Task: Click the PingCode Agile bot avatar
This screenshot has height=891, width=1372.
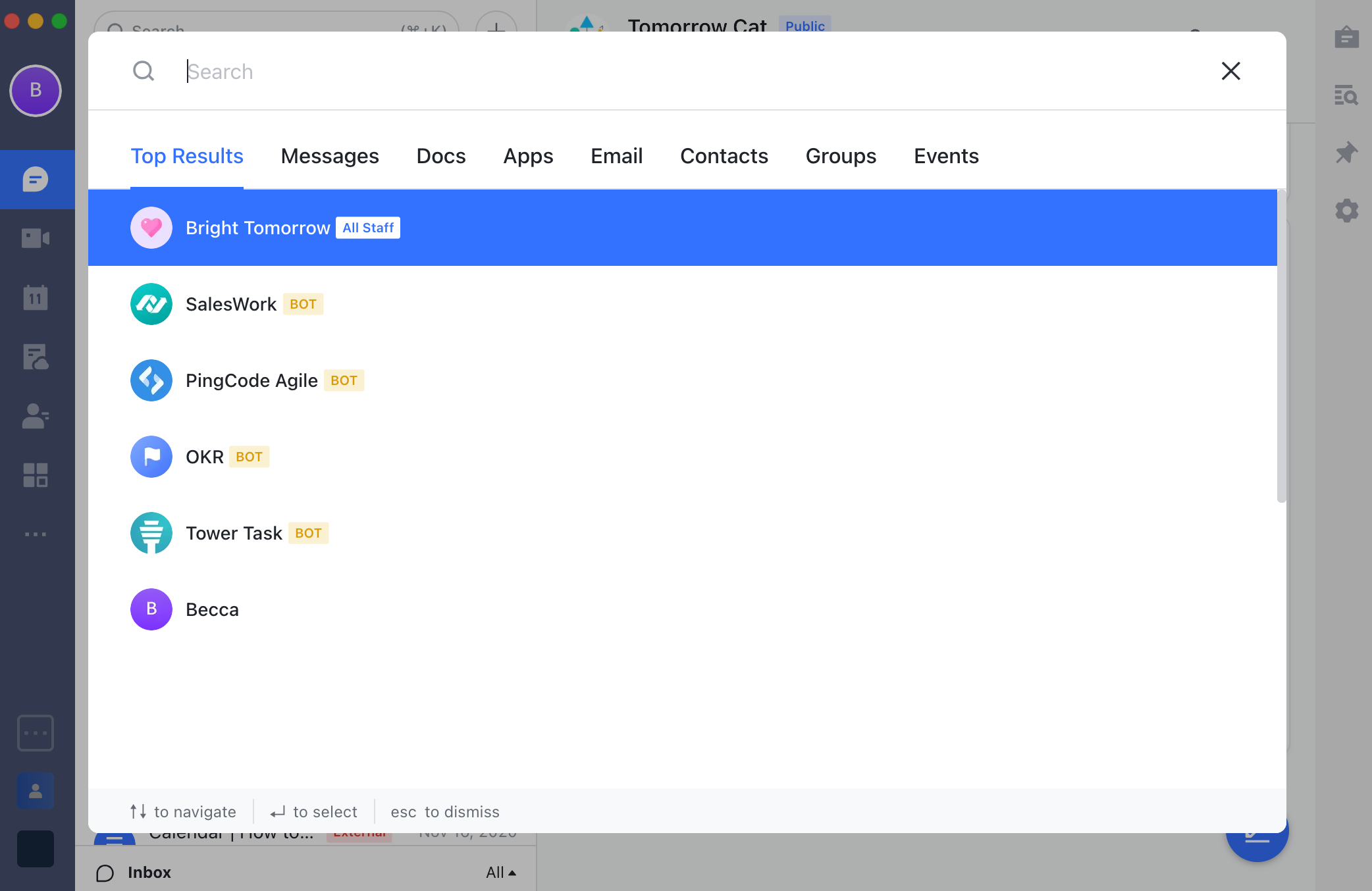Action: tap(151, 380)
